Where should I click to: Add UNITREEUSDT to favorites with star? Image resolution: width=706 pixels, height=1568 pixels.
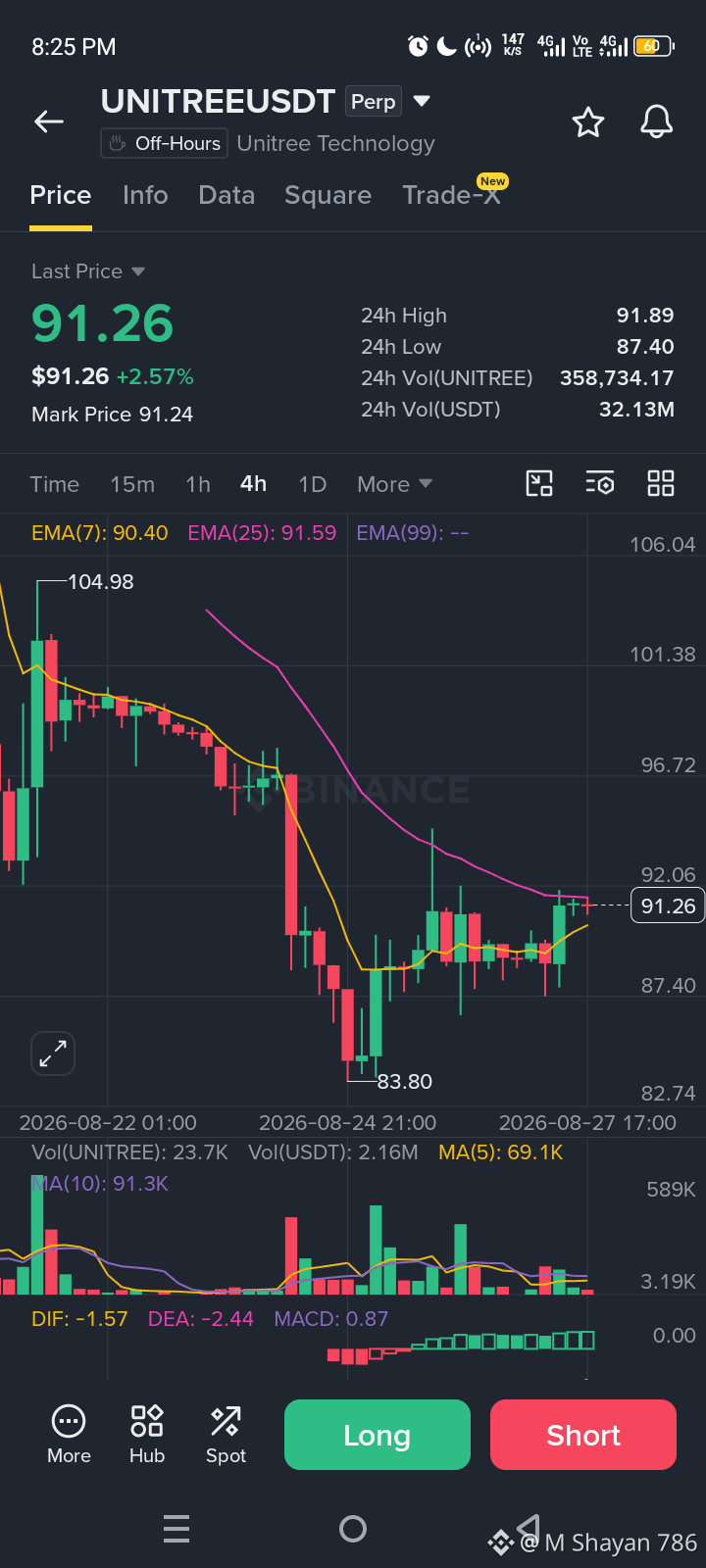click(x=588, y=122)
